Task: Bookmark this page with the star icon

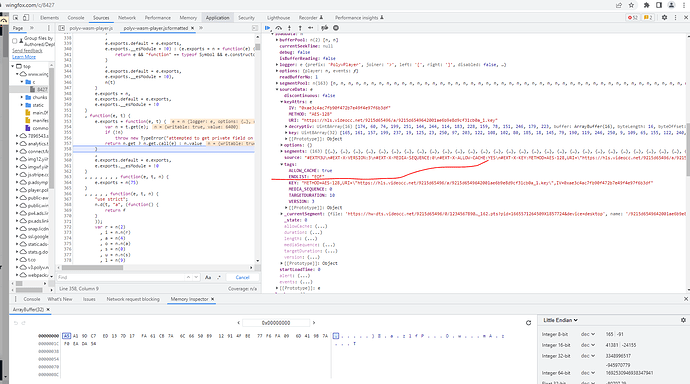Action: point(631,5)
